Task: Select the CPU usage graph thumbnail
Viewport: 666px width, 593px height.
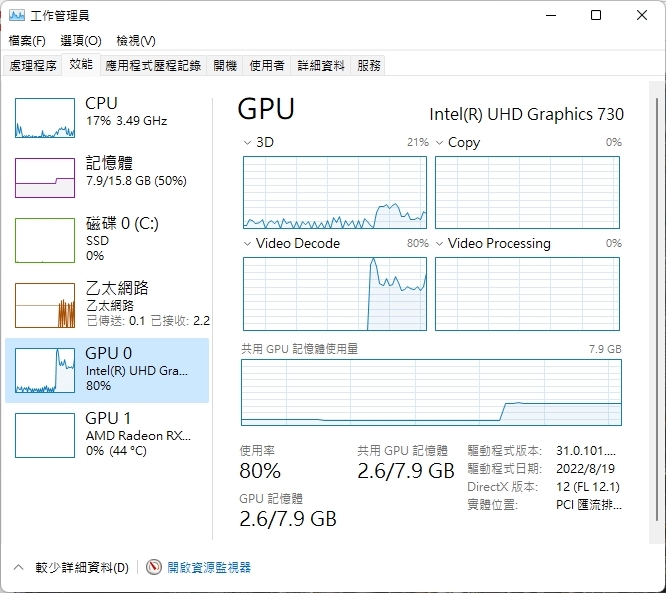Action: pos(45,118)
